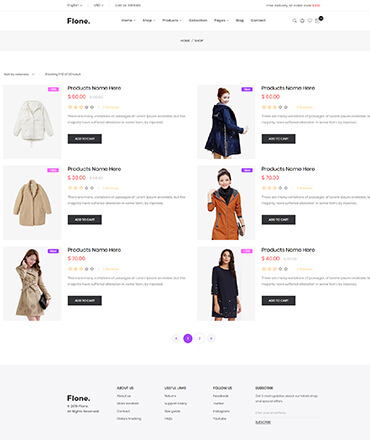Click product title beside the white jacket
This screenshot has height=440, width=370.
pos(94,88)
